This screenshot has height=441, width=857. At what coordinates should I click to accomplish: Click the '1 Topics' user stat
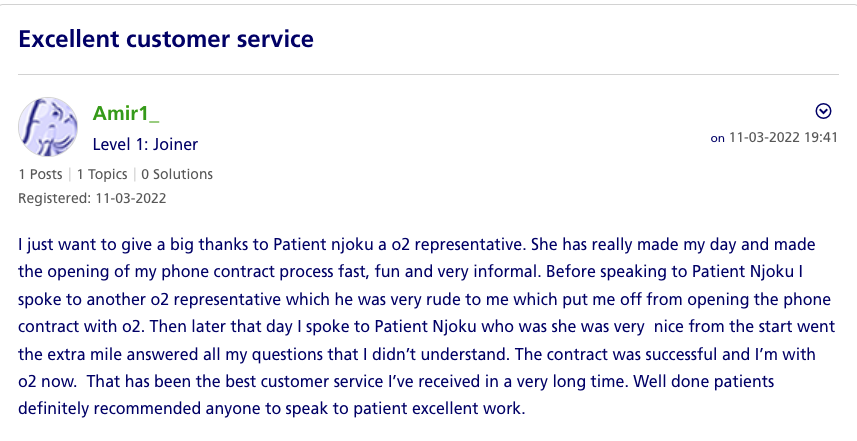click(101, 174)
